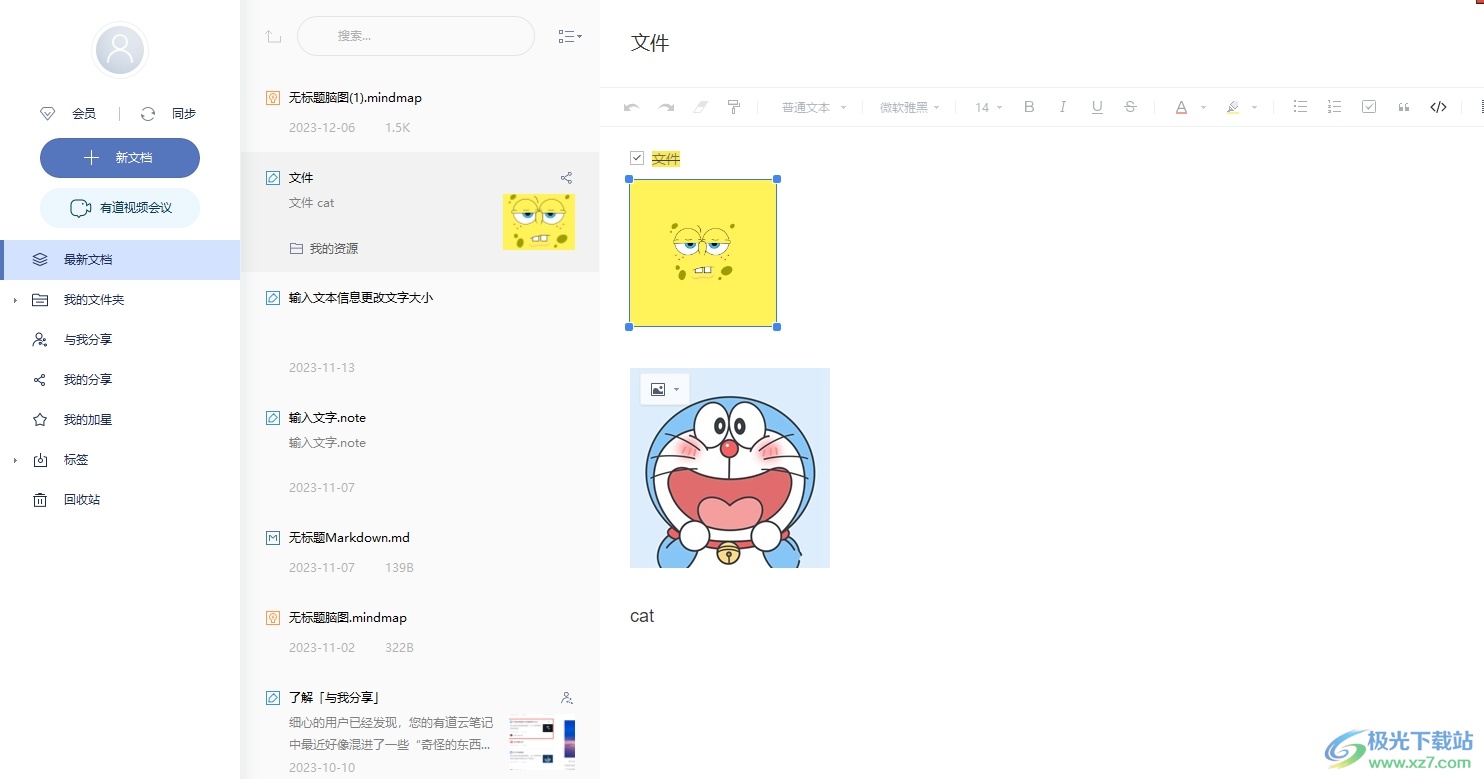Screen dimensions: 1484x779
Task: Select the eraser clear-format tool
Action: (x=700, y=107)
